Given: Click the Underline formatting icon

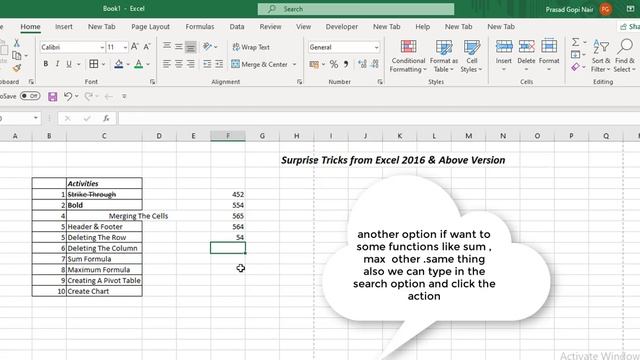Looking at the screenshot, I should pos(69,64).
